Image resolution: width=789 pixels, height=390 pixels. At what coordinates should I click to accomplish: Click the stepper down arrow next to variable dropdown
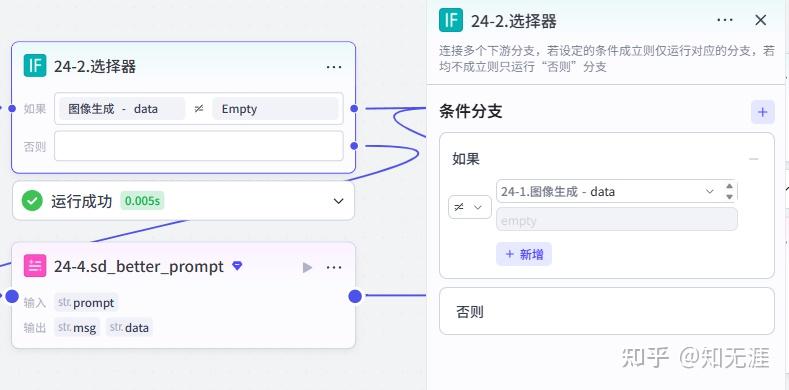point(730,197)
